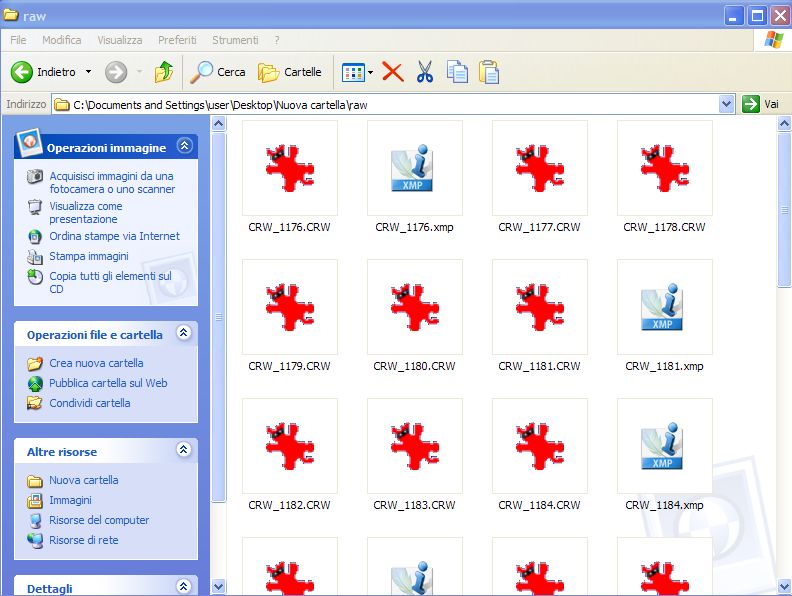Click the task pane scroll up arrow

(218, 123)
